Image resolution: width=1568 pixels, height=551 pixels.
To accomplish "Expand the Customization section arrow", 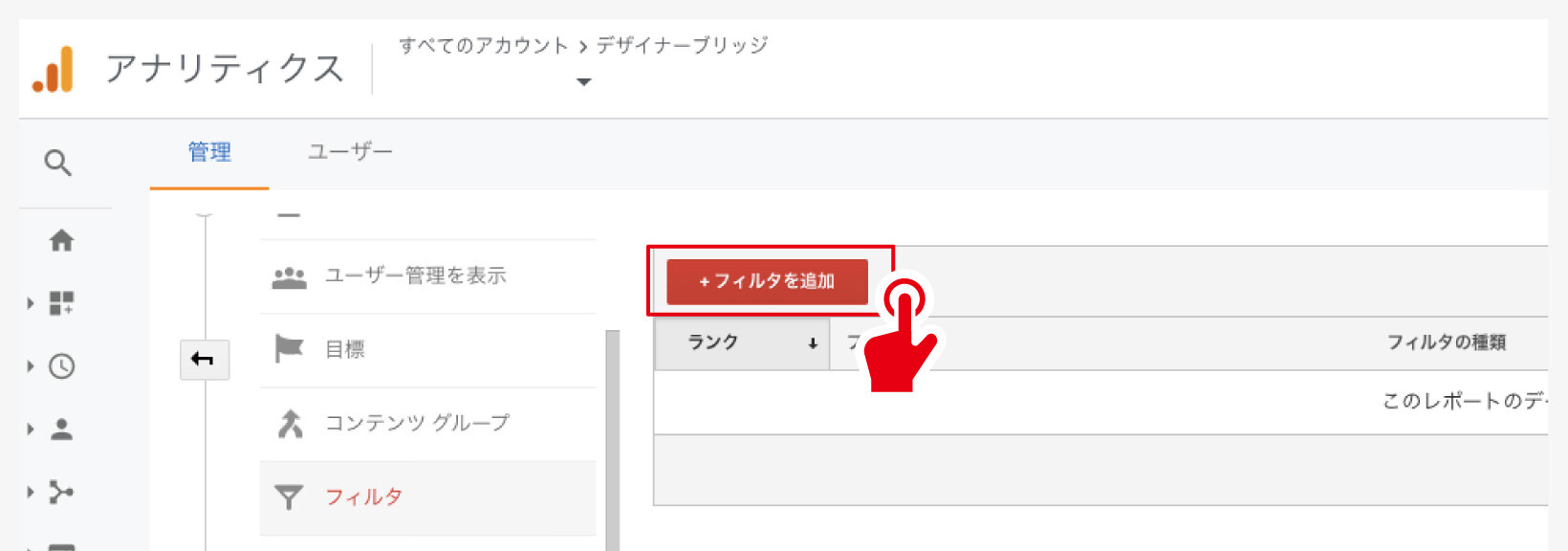I will 30,303.
